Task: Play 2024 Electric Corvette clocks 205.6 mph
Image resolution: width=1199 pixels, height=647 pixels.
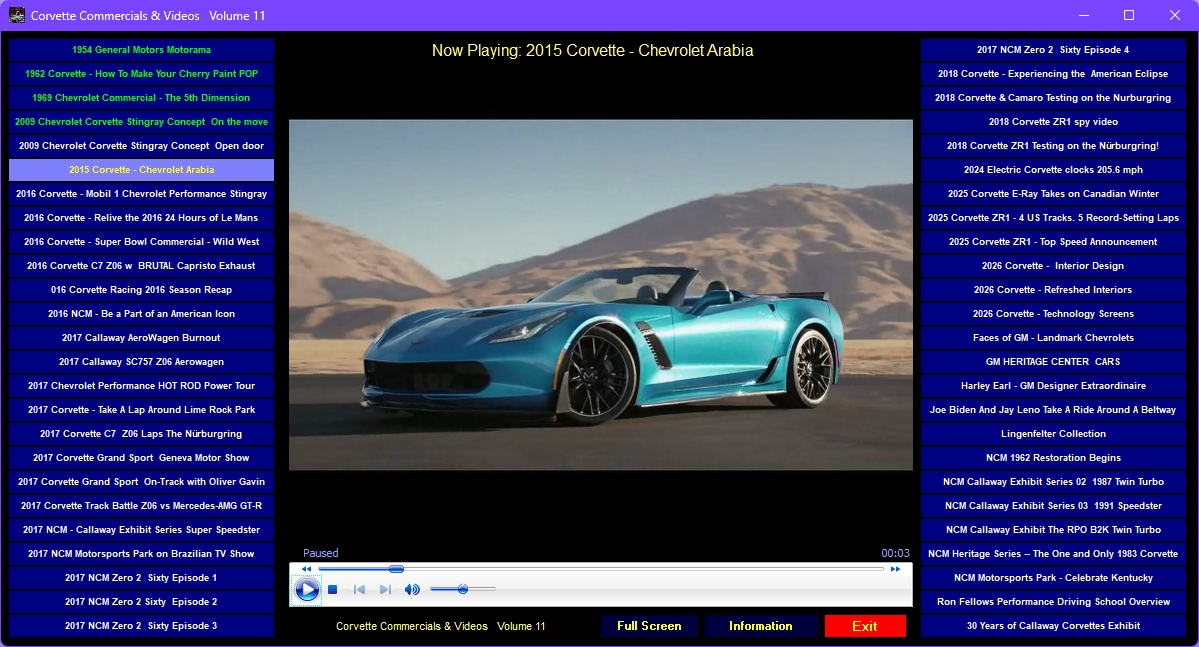Action: 1053,170
